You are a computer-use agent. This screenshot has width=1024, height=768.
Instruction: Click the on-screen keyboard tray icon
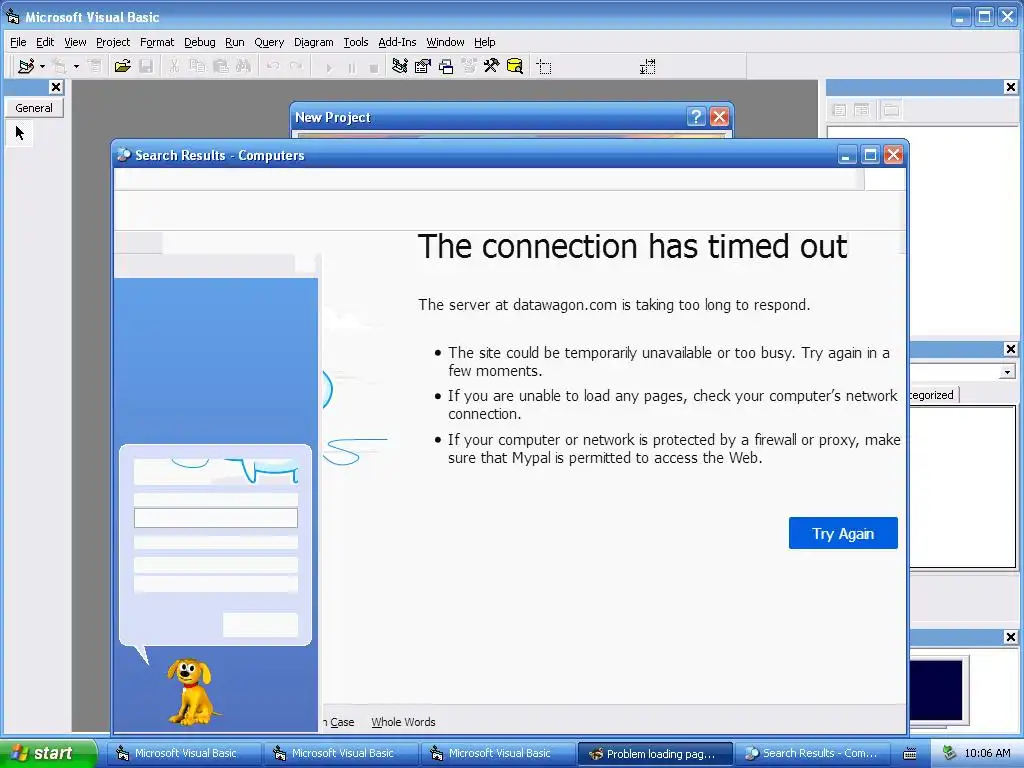click(x=910, y=754)
